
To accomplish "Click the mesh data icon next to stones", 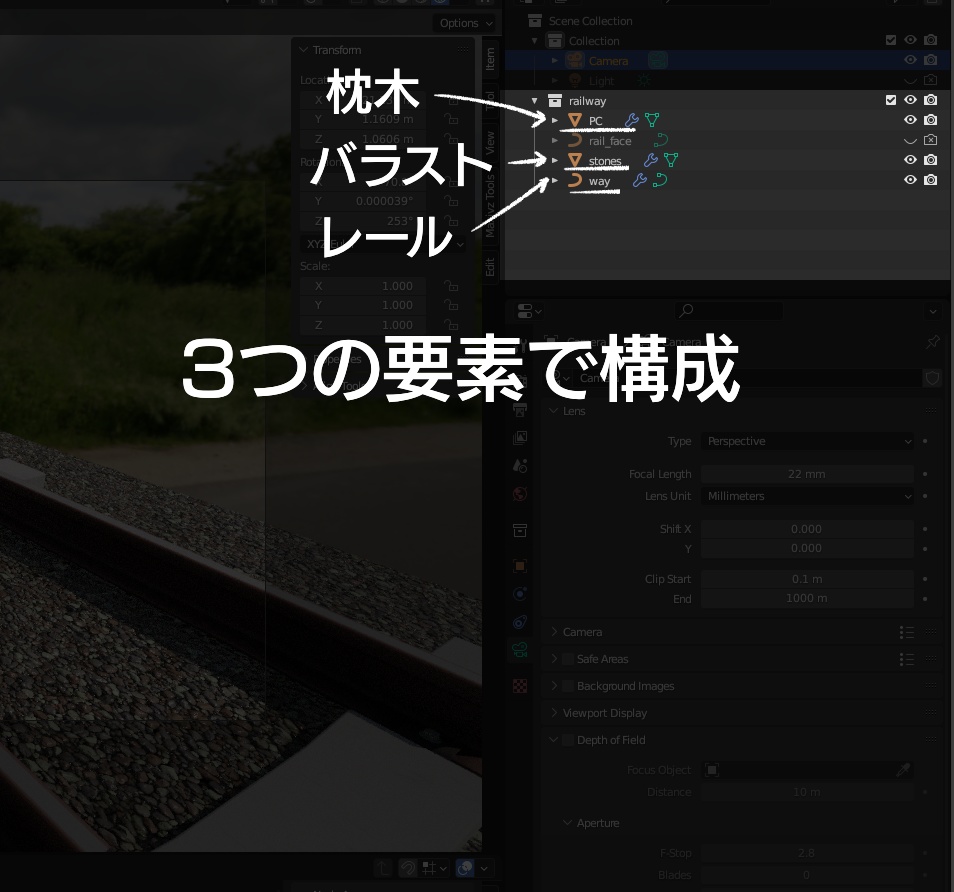I will 670,159.
